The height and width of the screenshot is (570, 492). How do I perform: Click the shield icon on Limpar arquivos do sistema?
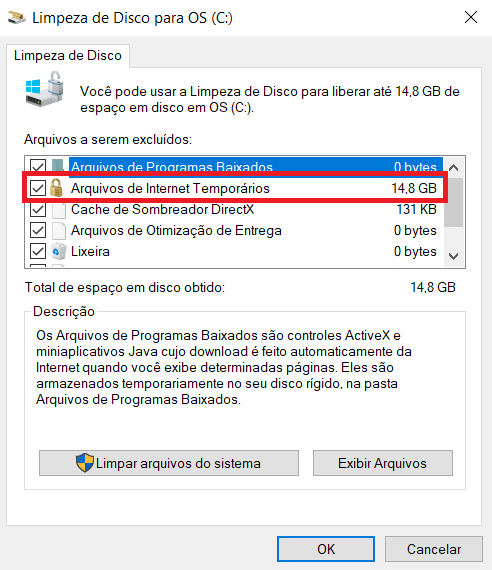(85, 463)
